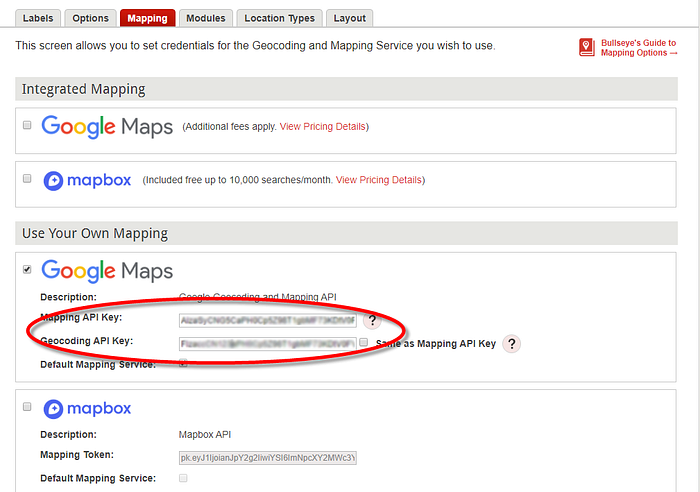
Task: Open help for Mapping API Key
Action: click(372, 321)
